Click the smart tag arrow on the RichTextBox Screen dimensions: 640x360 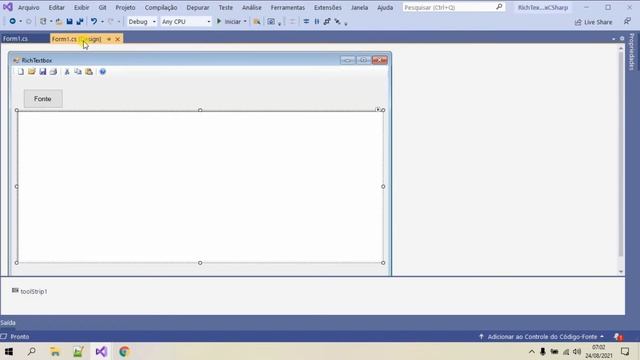coord(378,109)
